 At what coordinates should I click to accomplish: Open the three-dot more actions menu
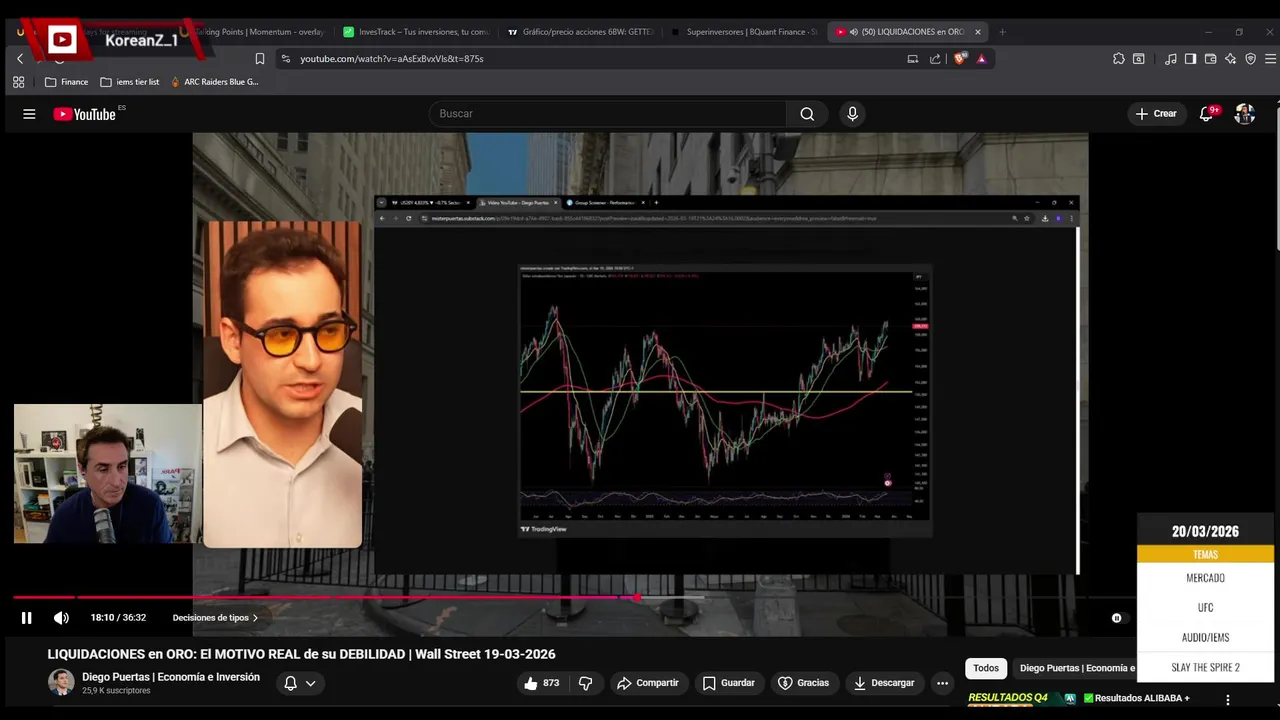tap(942, 683)
